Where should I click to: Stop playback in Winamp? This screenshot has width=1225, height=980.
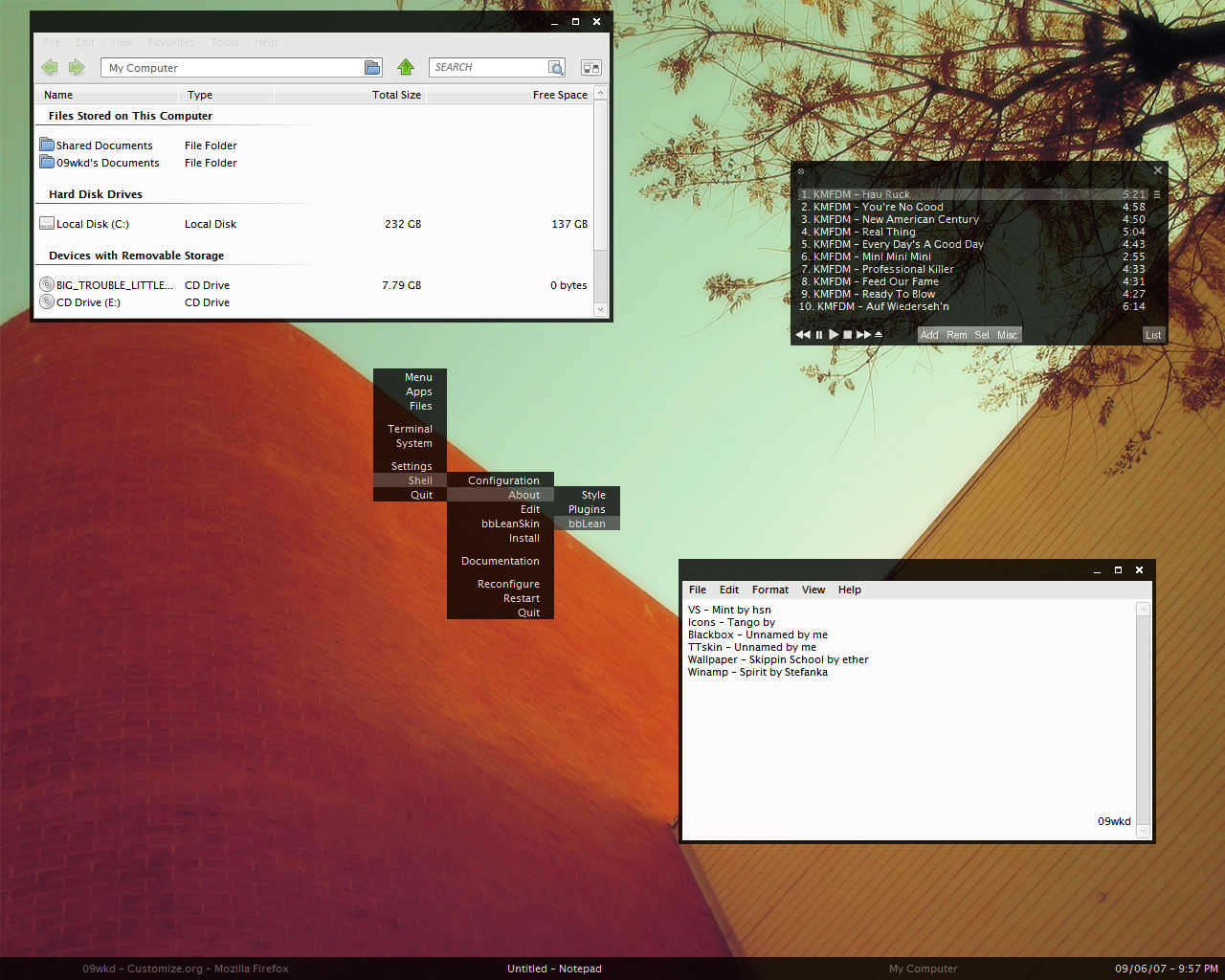pos(848,335)
